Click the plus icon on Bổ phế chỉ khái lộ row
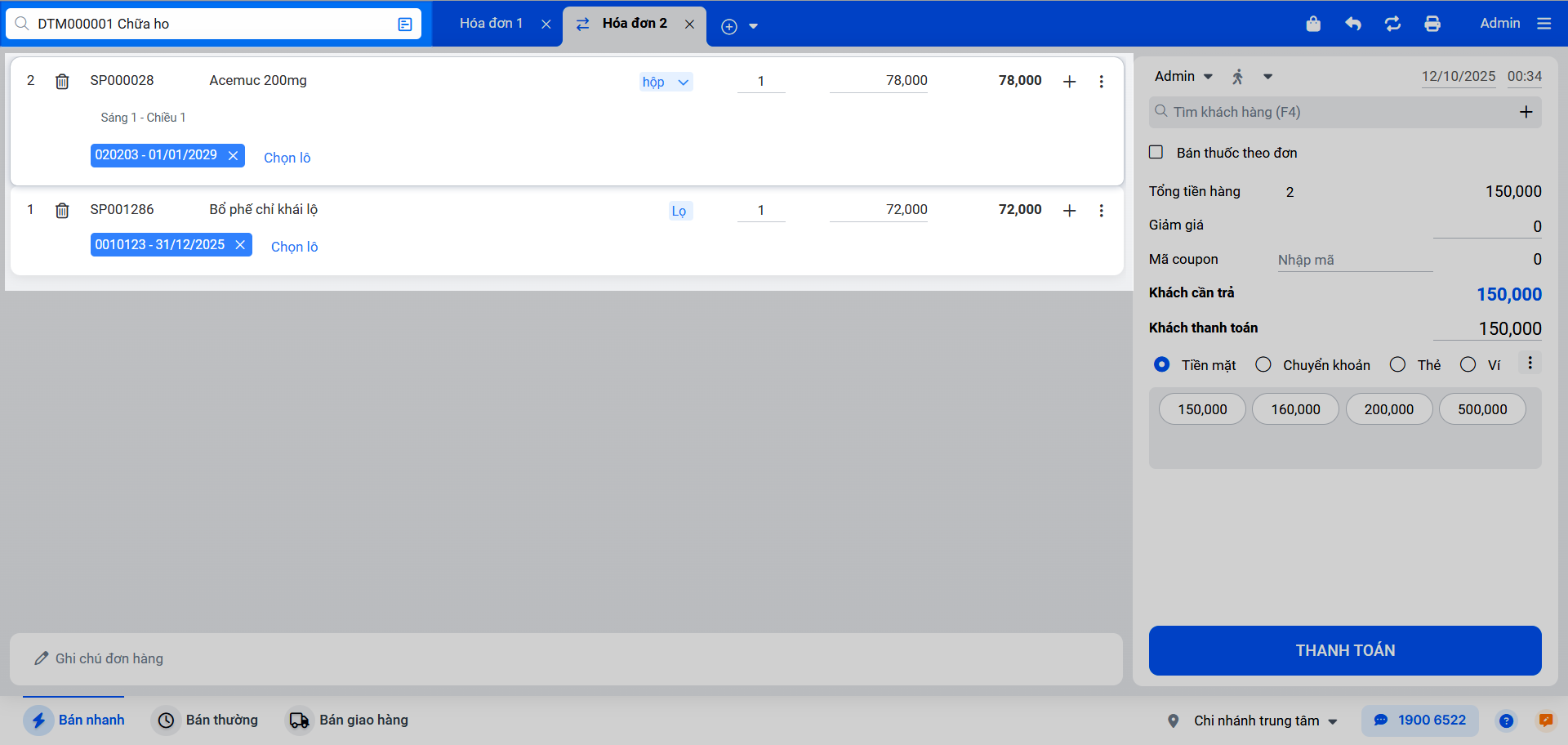The height and width of the screenshot is (745, 1568). tap(1070, 210)
